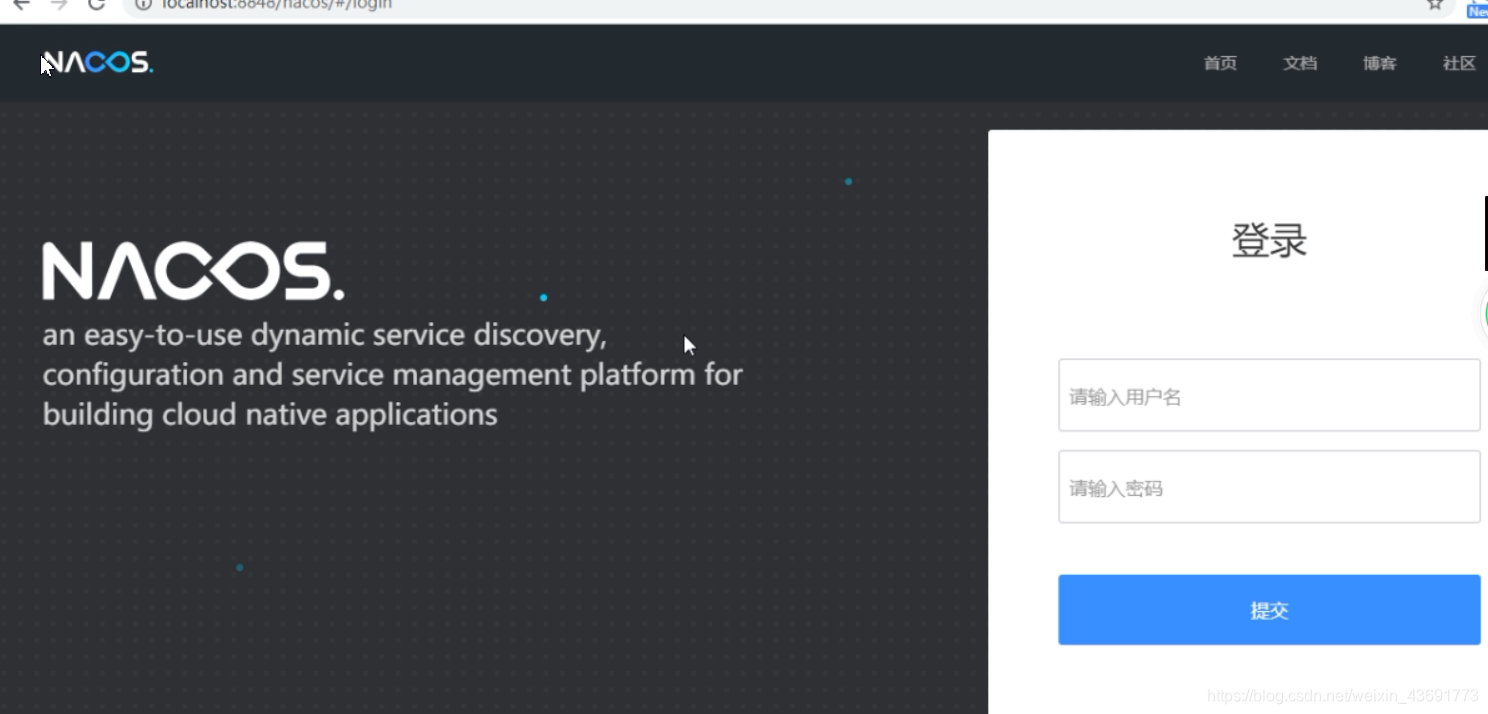This screenshot has height=714, width=1488.
Task: Focus the password field 请输入密码
Action: [1269, 487]
